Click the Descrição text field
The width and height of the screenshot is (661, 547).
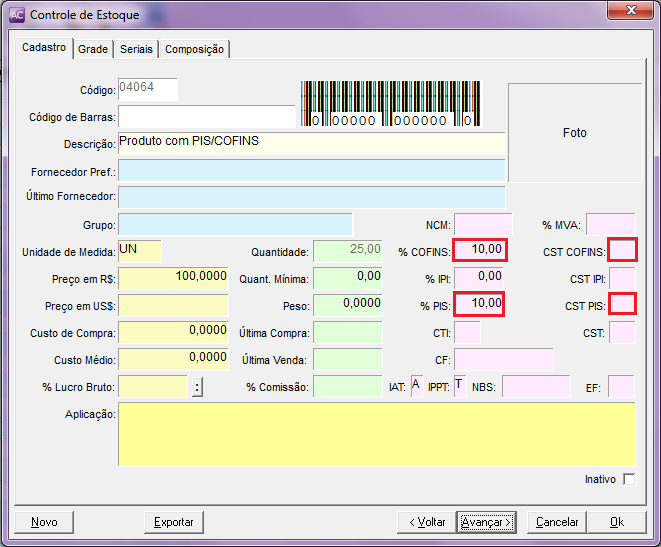311,143
